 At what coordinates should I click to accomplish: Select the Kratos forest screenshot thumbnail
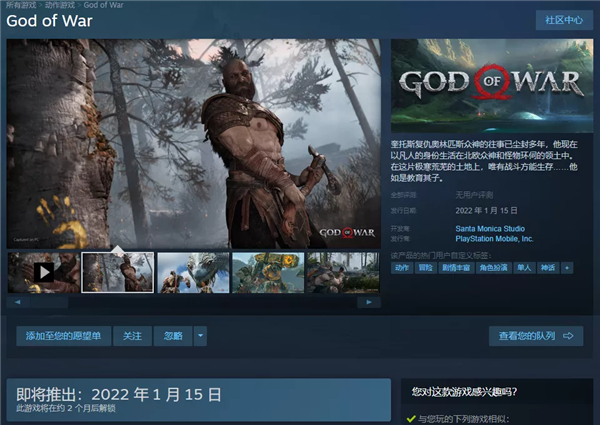pos(118,272)
